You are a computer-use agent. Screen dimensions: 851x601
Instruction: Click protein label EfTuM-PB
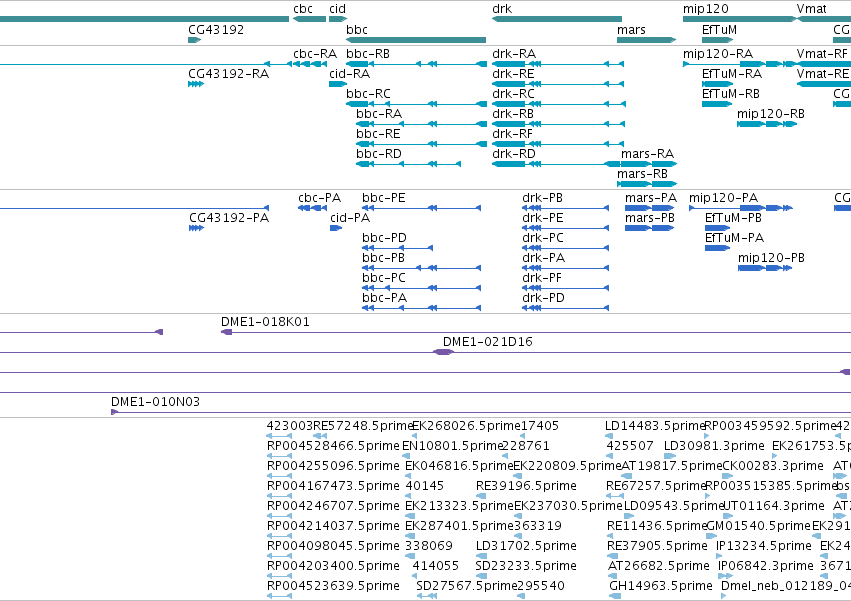(x=733, y=218)
